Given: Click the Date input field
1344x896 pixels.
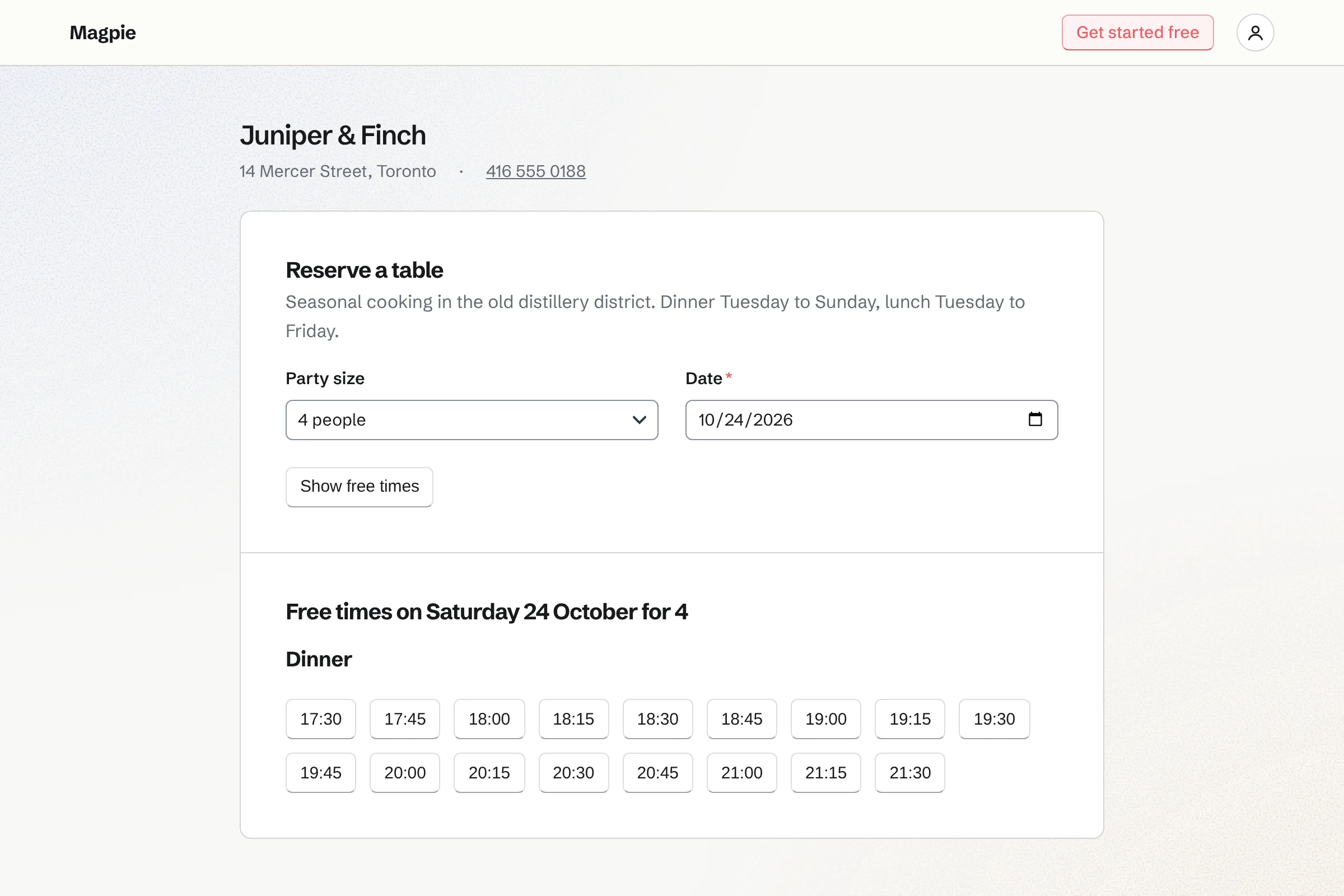Looking at the screenshot, I should tap(871, 420).
